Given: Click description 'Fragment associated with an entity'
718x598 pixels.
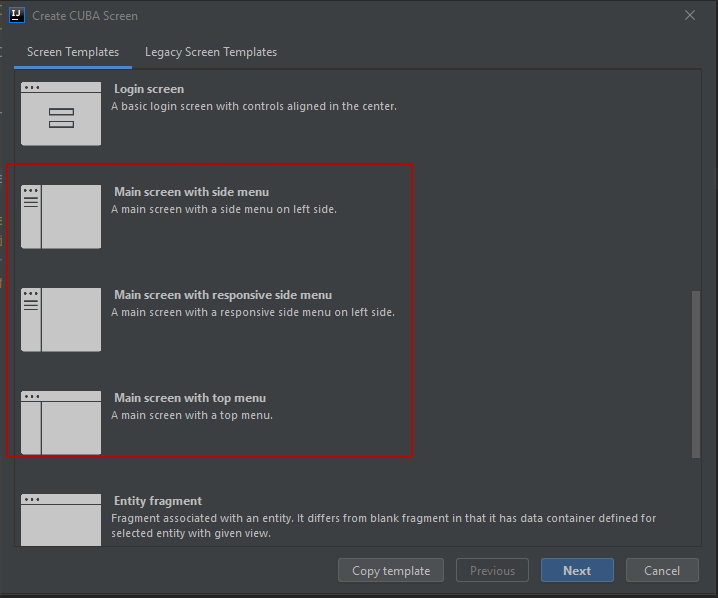Looking at the screenshot, I should [x=384, y=526].
